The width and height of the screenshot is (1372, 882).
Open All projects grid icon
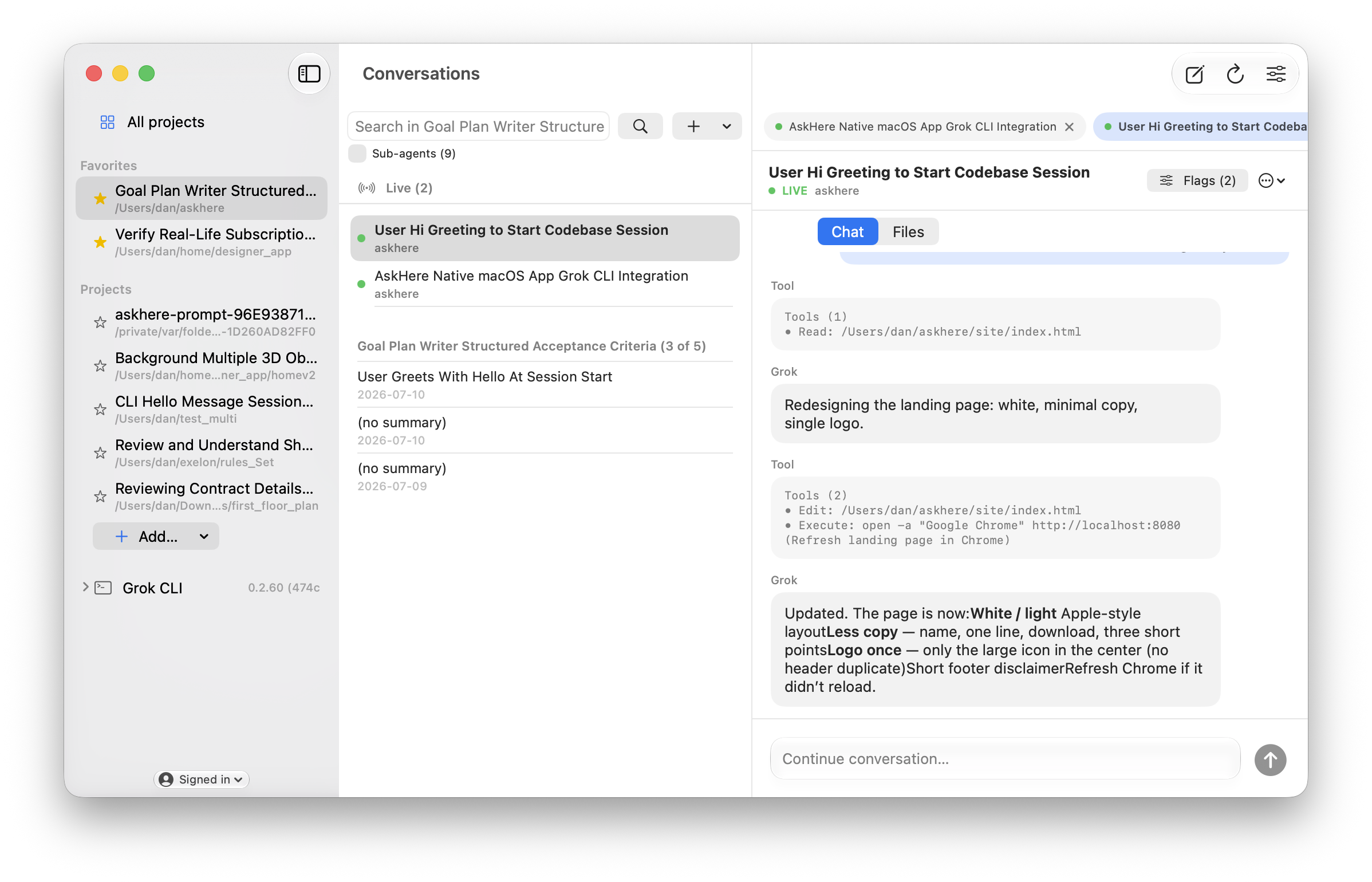(107, 122)
